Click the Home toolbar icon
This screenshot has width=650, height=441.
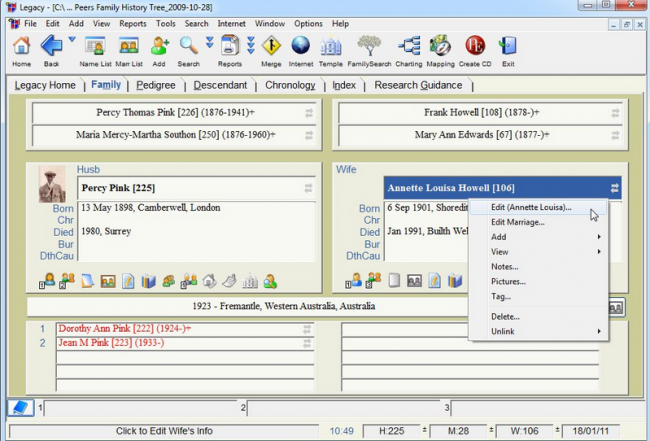[x=21, y=48]
